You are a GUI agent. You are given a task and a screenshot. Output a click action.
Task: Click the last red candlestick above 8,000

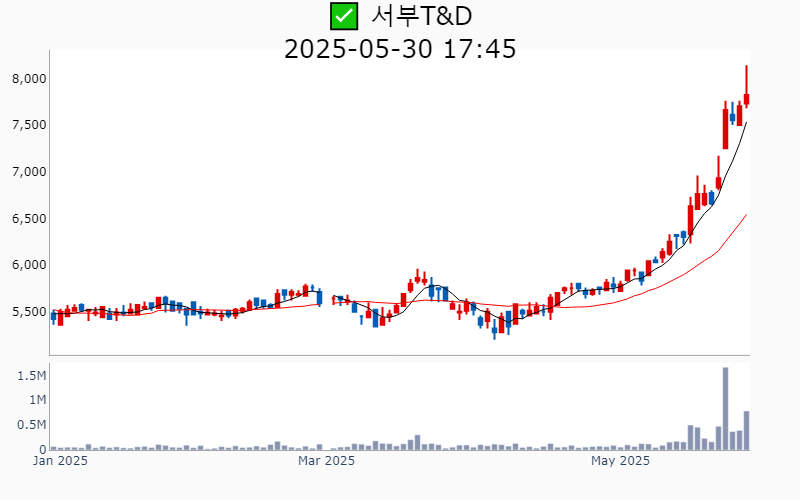[x=746, y=86]
